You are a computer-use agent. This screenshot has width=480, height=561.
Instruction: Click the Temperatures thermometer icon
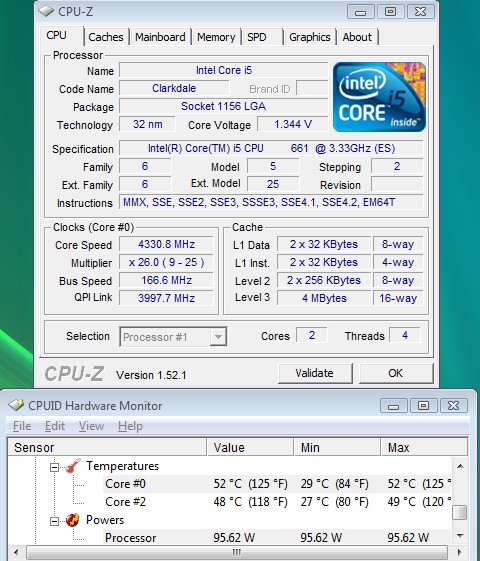[x=73, y=466]
